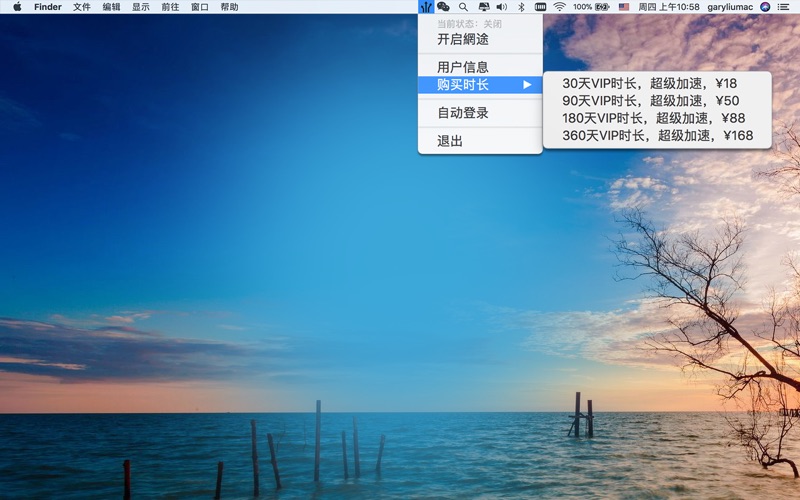Screen dimensions: 800x500
Task: Click the display mirroring monitor icon
Action: coord(483,7)
